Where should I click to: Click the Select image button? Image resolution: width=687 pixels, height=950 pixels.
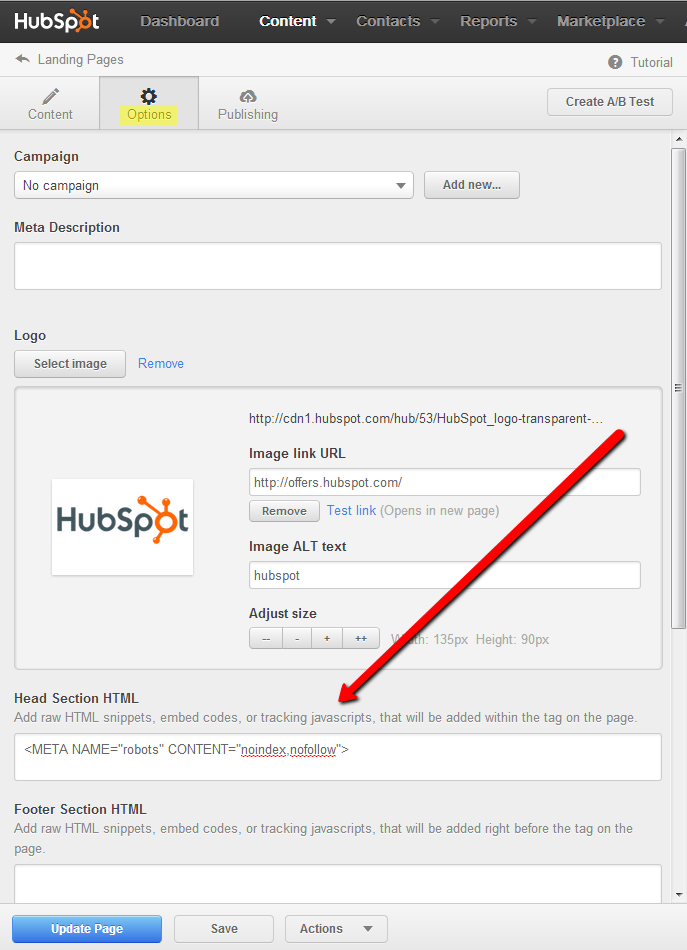click(70, 364)
